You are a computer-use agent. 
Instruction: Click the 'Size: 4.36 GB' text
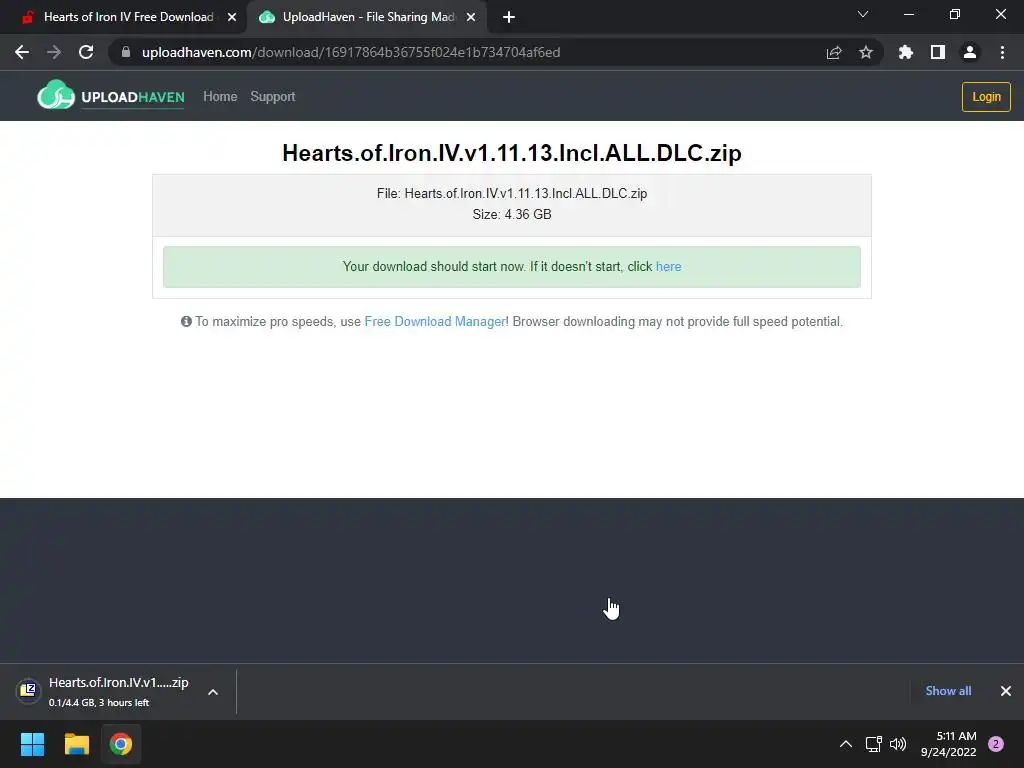[x=512, y=214]
